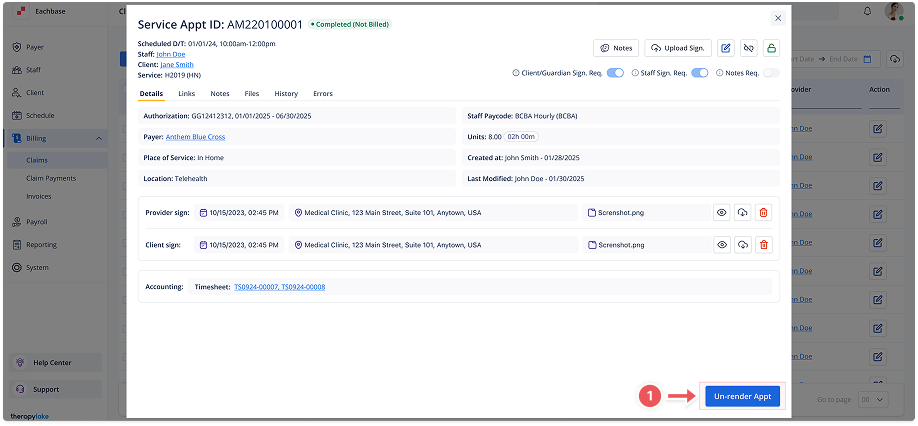Open the Support button
Image resolution: width=918 pixels, height=426 pixels.
pyautogui.click(x=56, y=389)
